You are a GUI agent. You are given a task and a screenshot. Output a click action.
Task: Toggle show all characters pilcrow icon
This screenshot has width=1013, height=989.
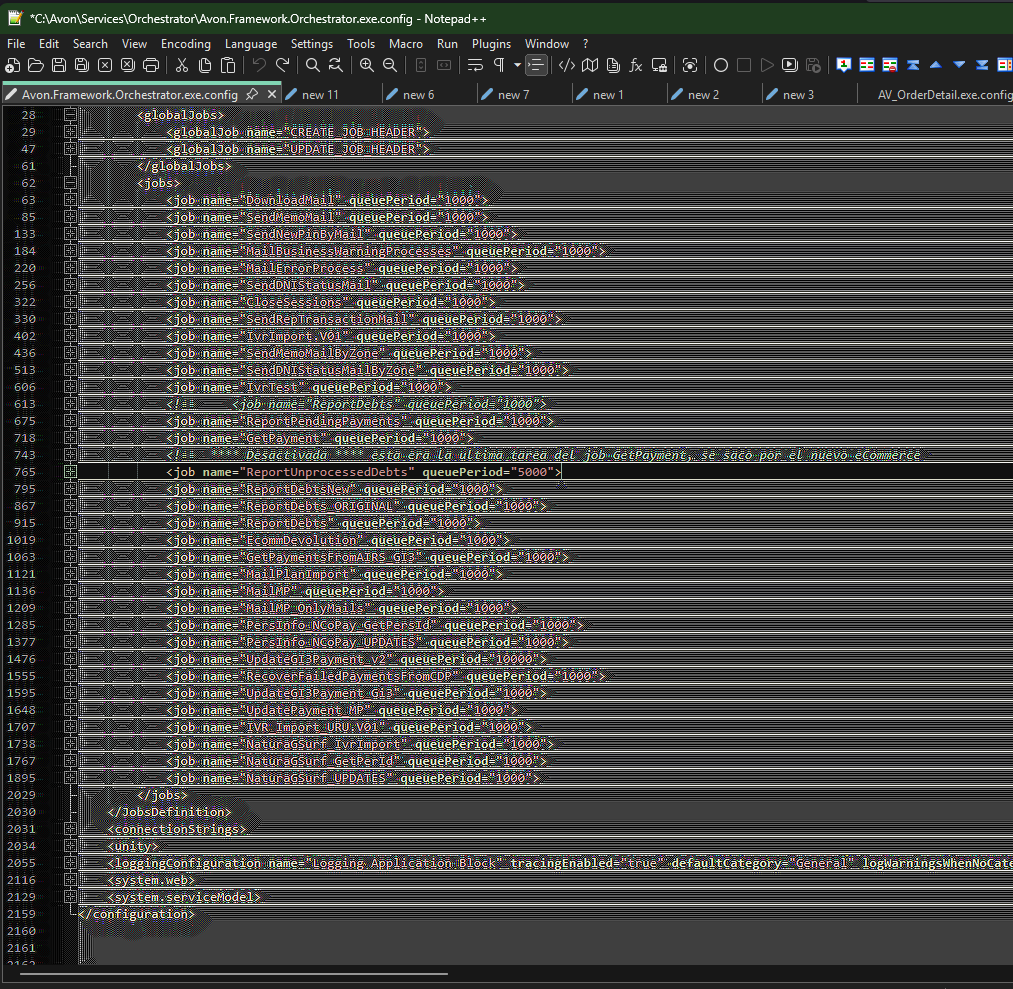tap(499, 65)
